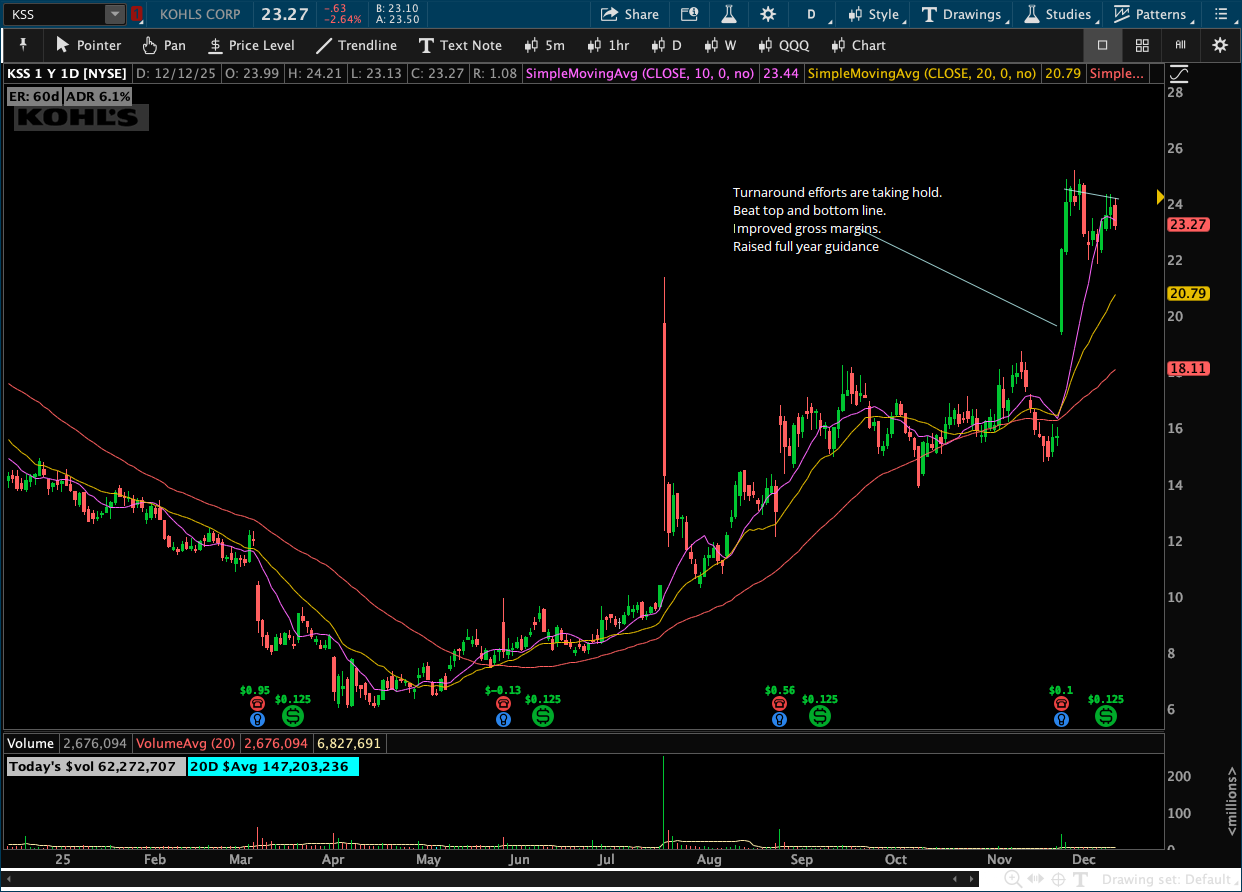Click the horizontal scrollbar left arrow at far left
Viewport: 1242px width, 892px height.
click(7, 878)
